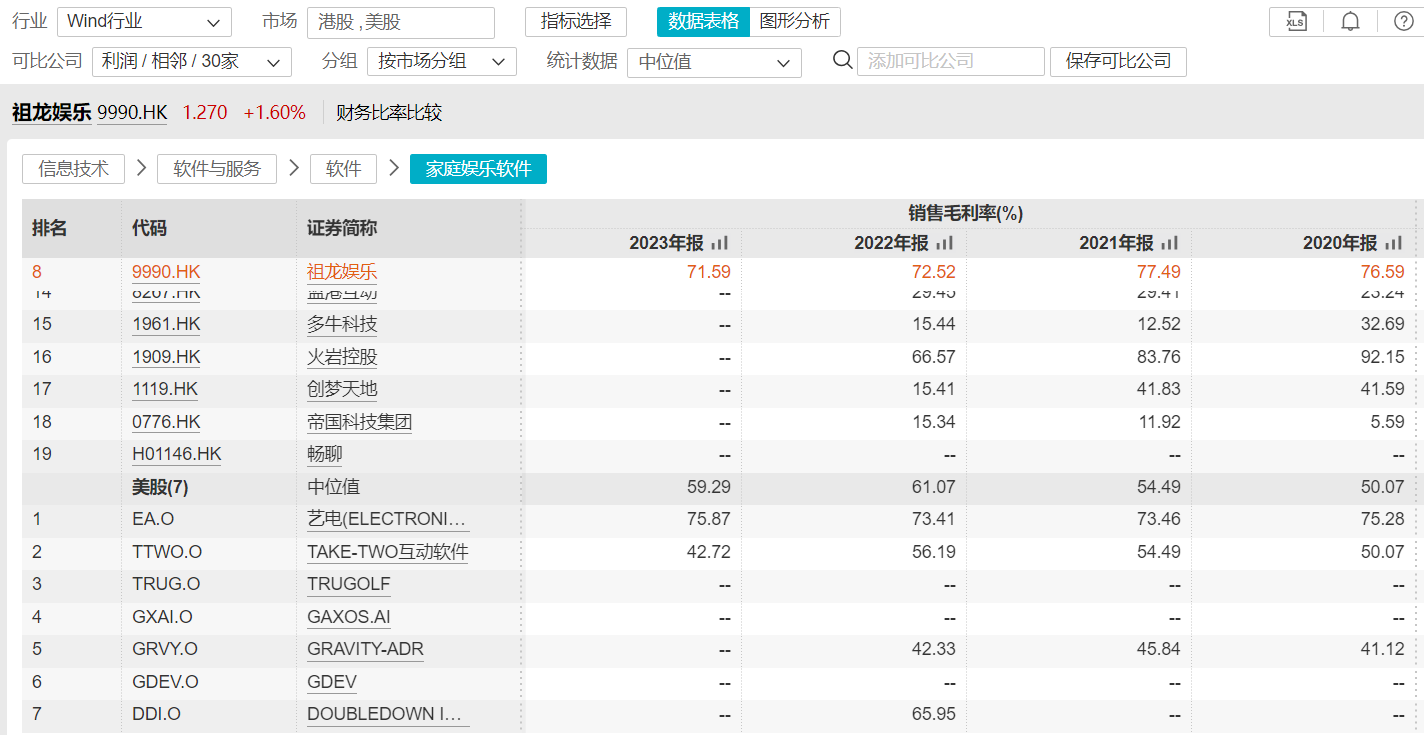The height and width of the screenshot is (735, 1424).
Task: Open the 1119.HK code link
Action: tap(165, 389)
